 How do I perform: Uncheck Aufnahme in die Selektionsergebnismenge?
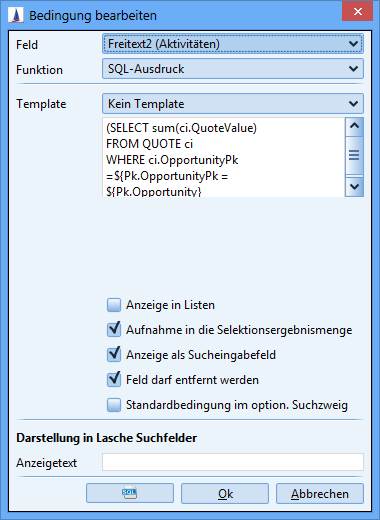114,330
